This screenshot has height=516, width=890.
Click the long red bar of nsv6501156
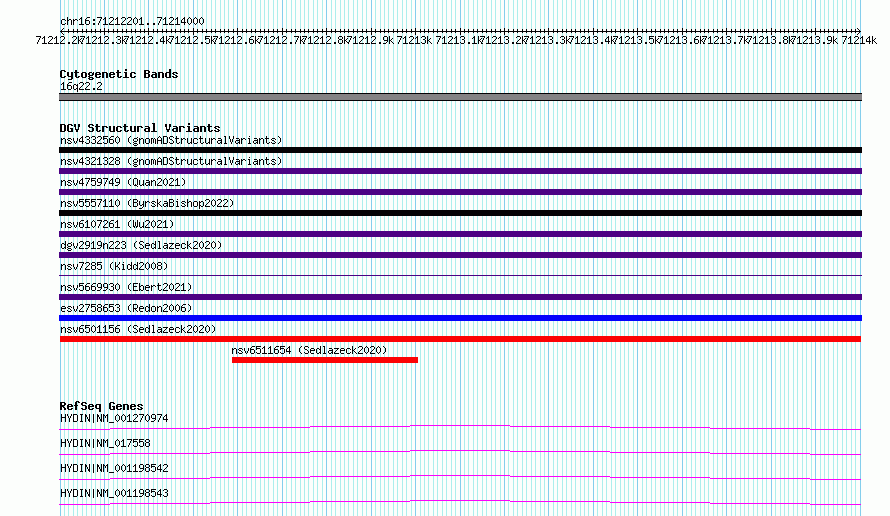460,339
